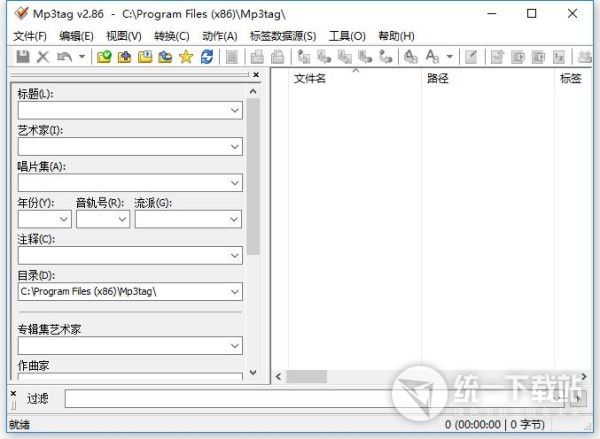This screenshot has width=600, height=439.
Task: Expand the 年份(Y) combo box
Action: (x=64, y=219)
